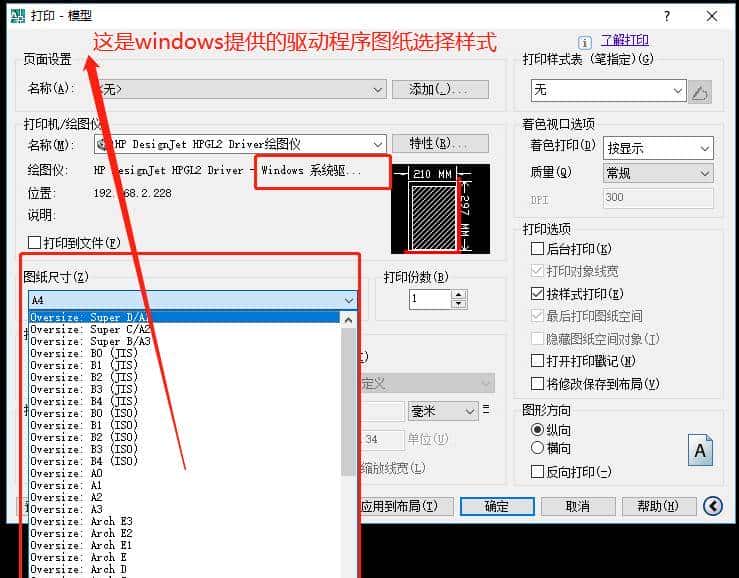Click the info icon beside 了解打印
The width and height of the screenshot is (739, 578).
(x=584, y=43)
